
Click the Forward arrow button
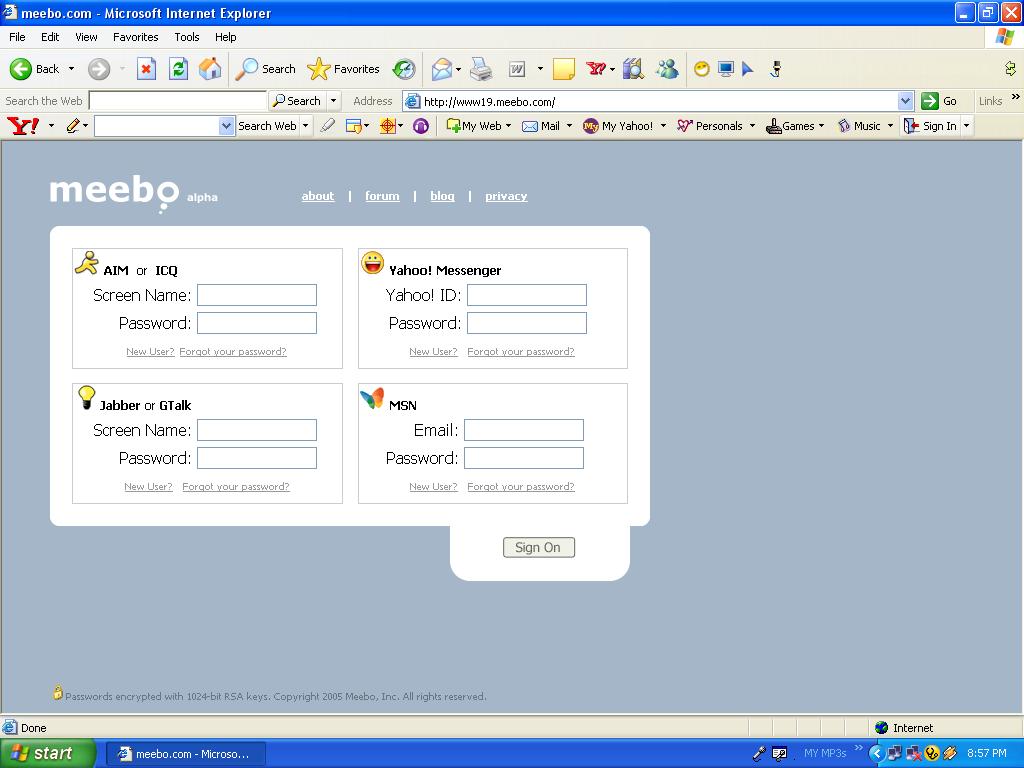coord(99,69)
